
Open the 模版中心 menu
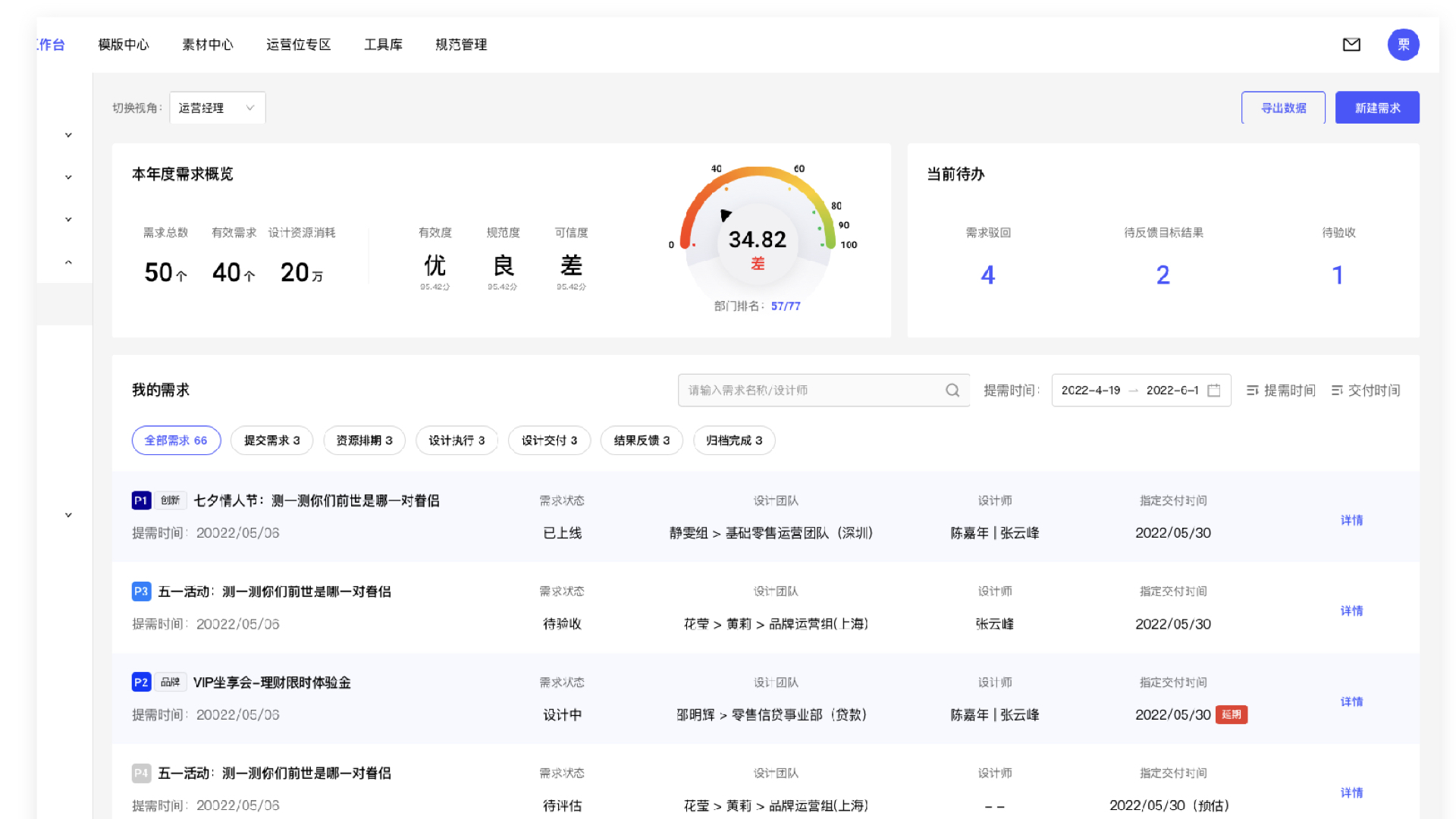pos(124,45)
